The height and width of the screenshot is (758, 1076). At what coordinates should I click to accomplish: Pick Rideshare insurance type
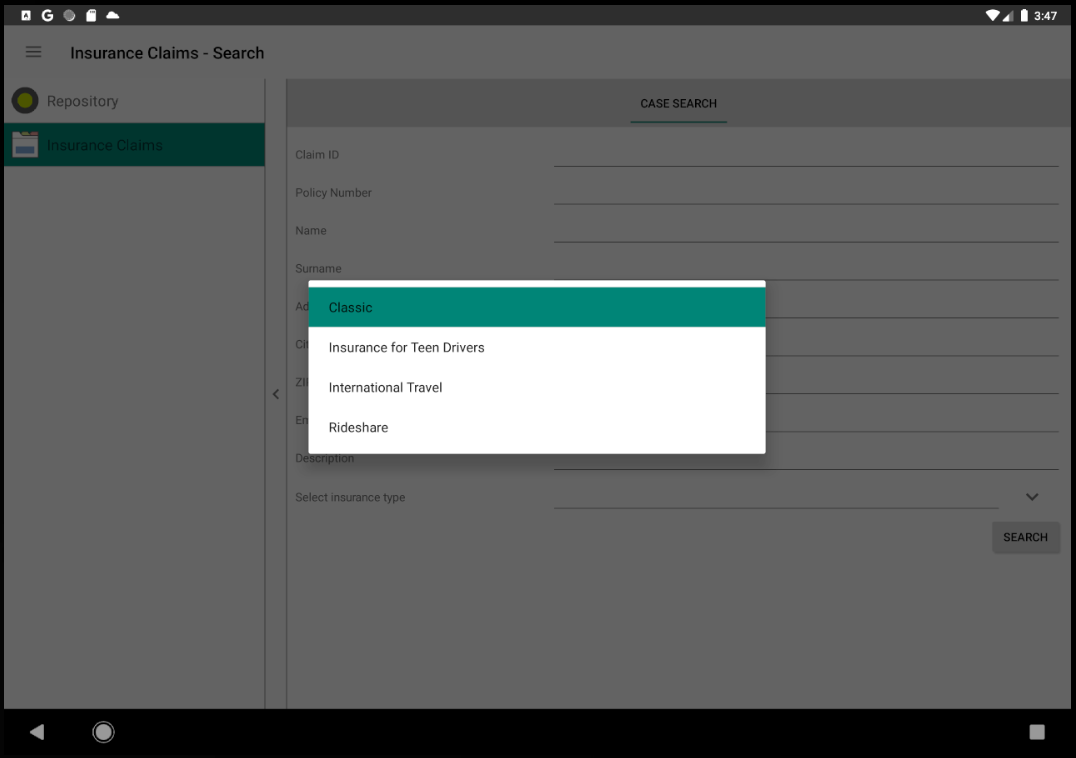coord(536,427)
